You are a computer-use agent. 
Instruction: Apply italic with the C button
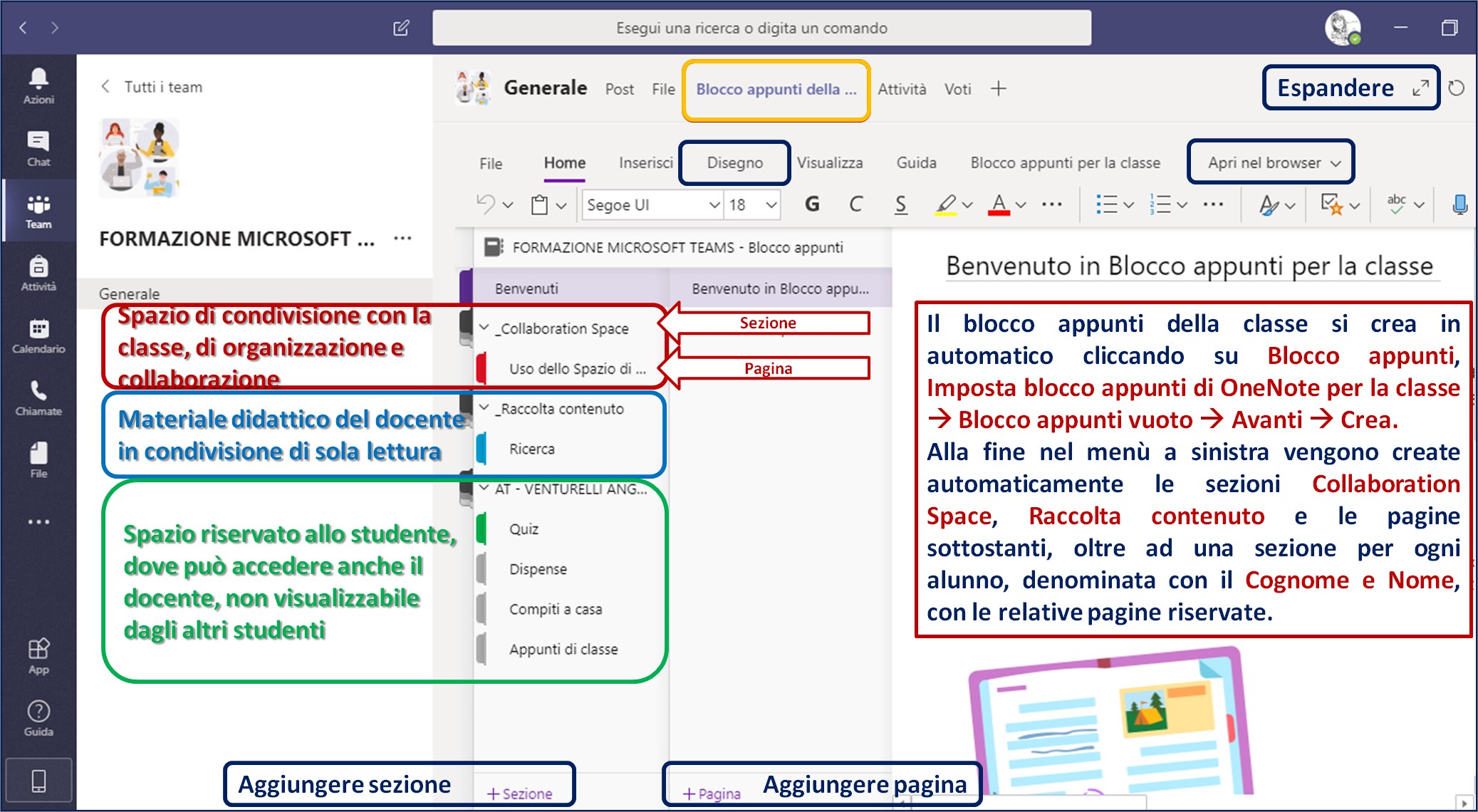[x=855, y=204]
